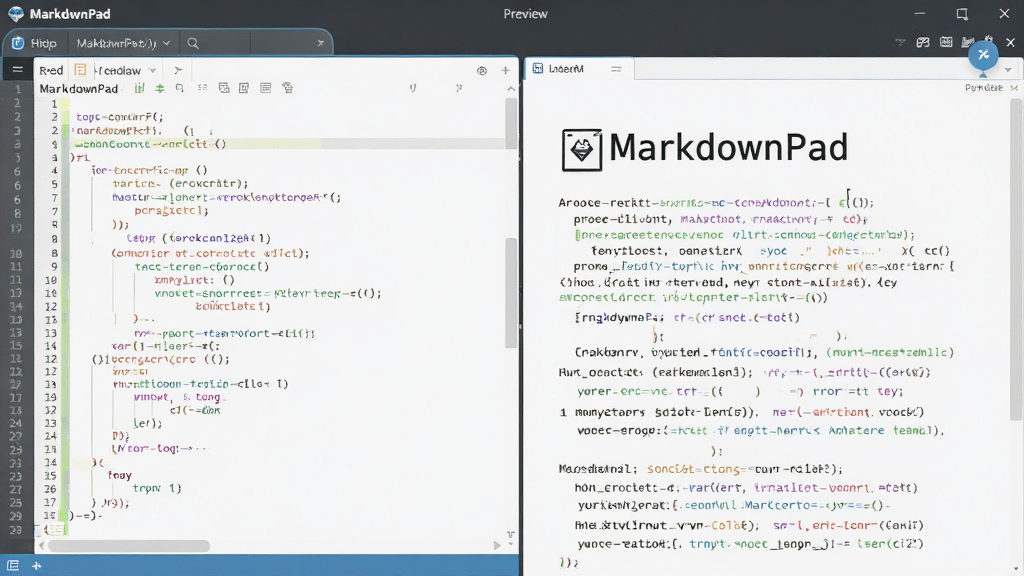Select the Hidp tab

(x=35, y=43)
